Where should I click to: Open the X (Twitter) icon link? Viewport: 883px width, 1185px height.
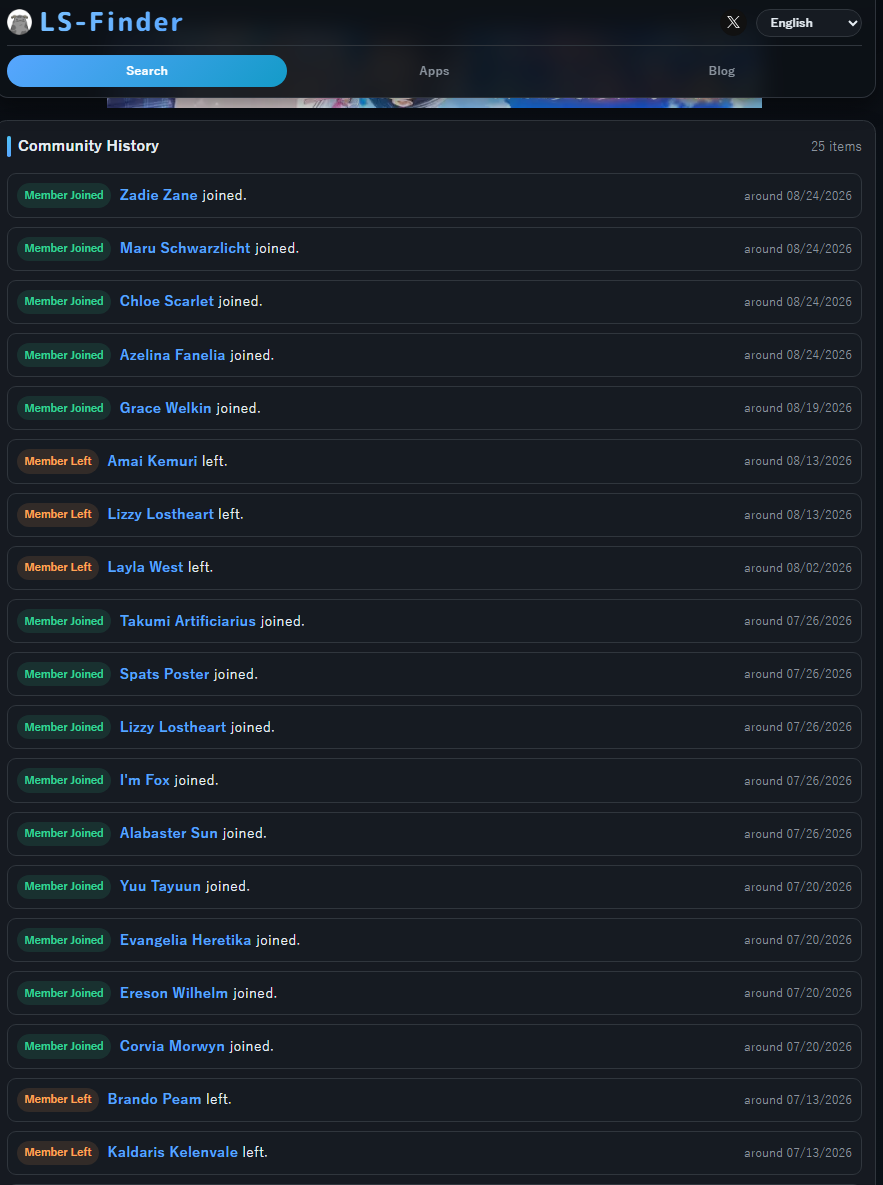[733, 23]
